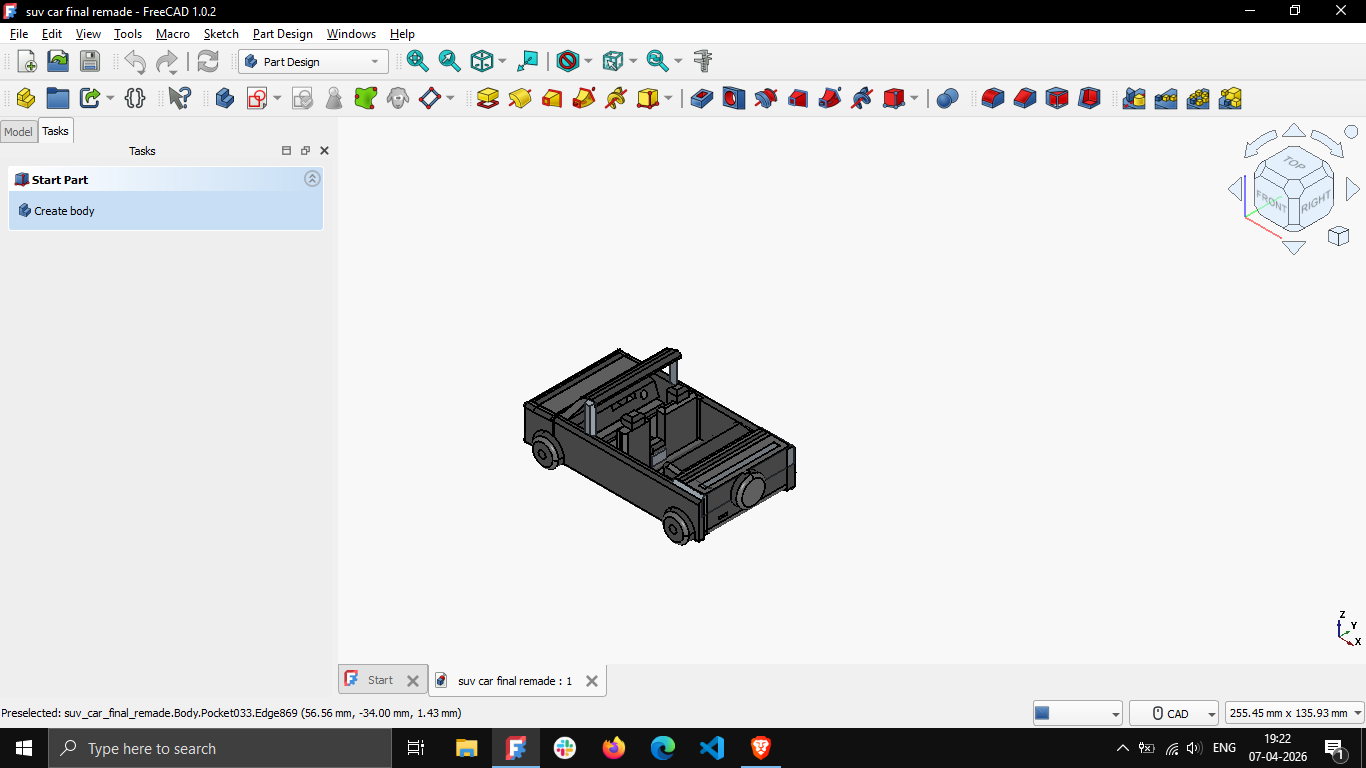Screen dimensions: 1366x768
Task: Click the Additive loft icon
Action: coord(552,98)
